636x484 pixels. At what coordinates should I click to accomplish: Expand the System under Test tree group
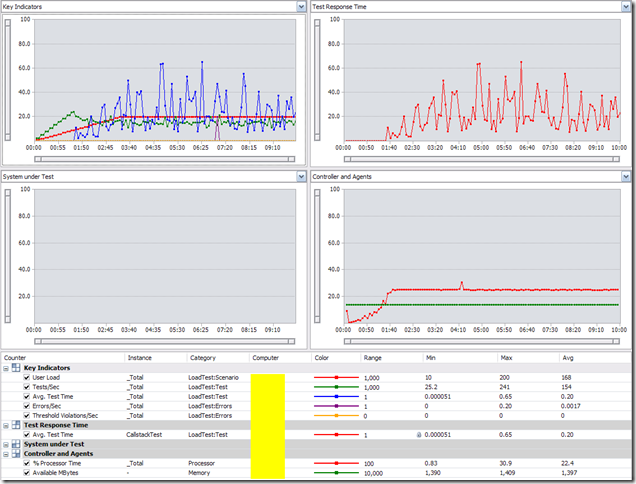coord(6,445)
